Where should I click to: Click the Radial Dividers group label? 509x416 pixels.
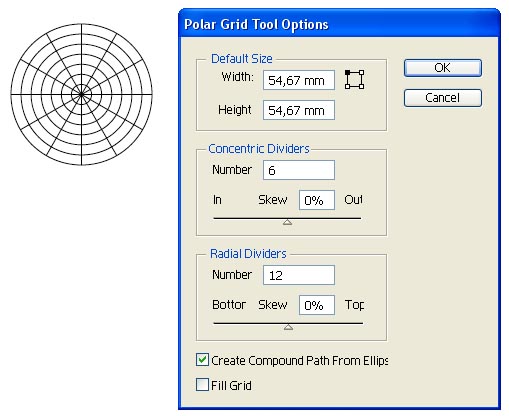pos(248,254)
